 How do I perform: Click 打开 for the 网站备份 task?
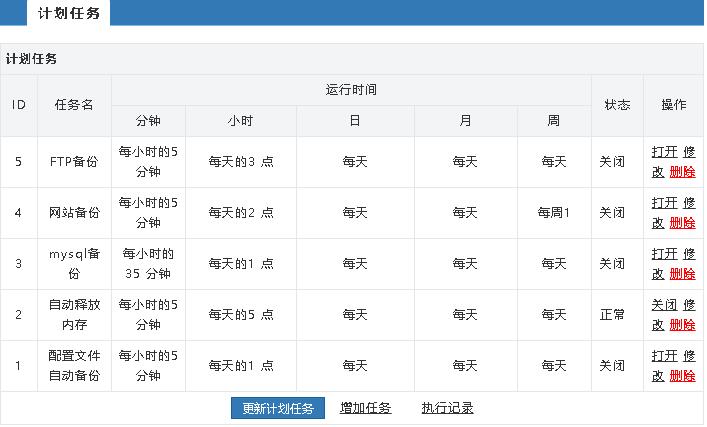tap(664, 203)
